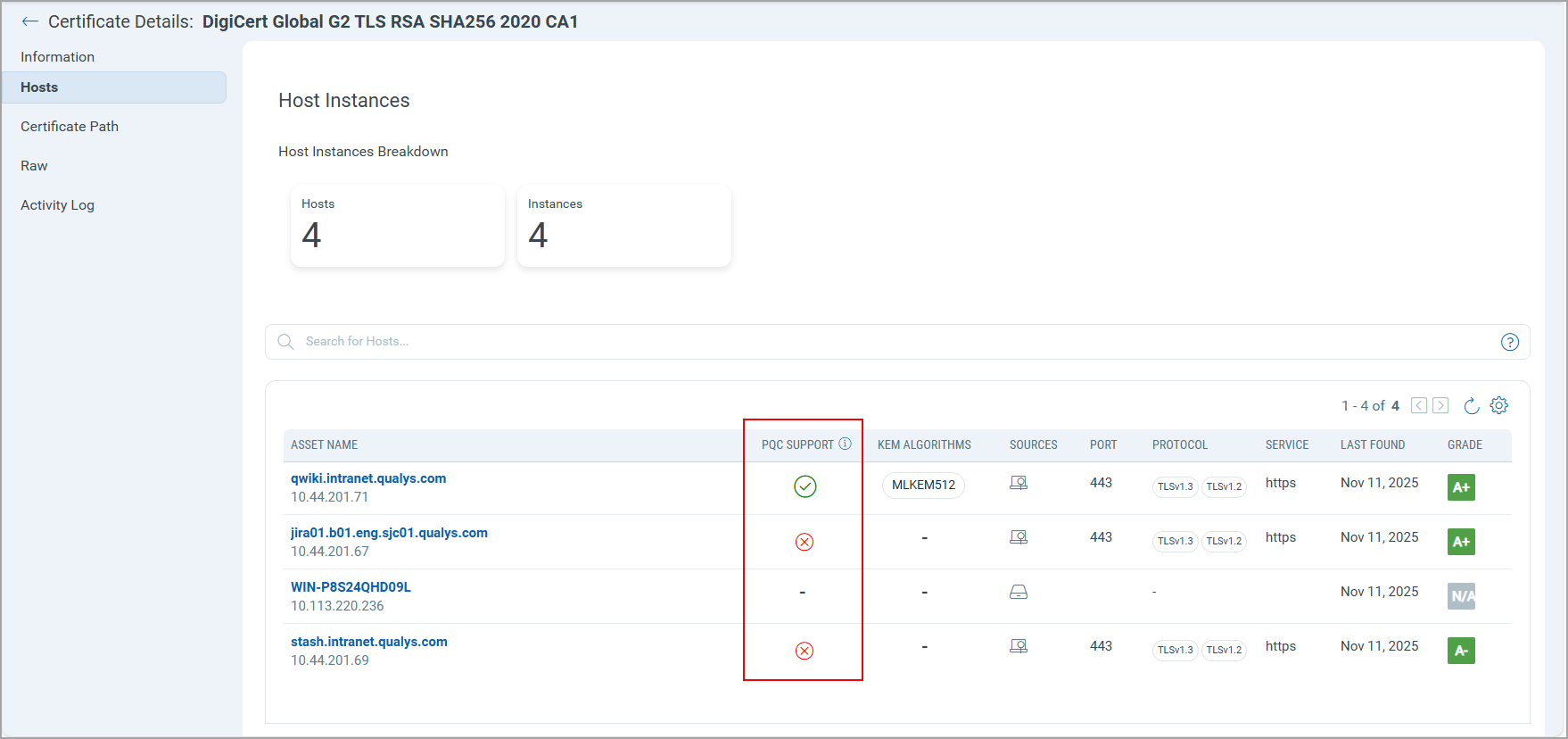The height and width of the screenshot is (739, 1568).
Task: Click the Search for Hosts field
Action: click(892, 342)
